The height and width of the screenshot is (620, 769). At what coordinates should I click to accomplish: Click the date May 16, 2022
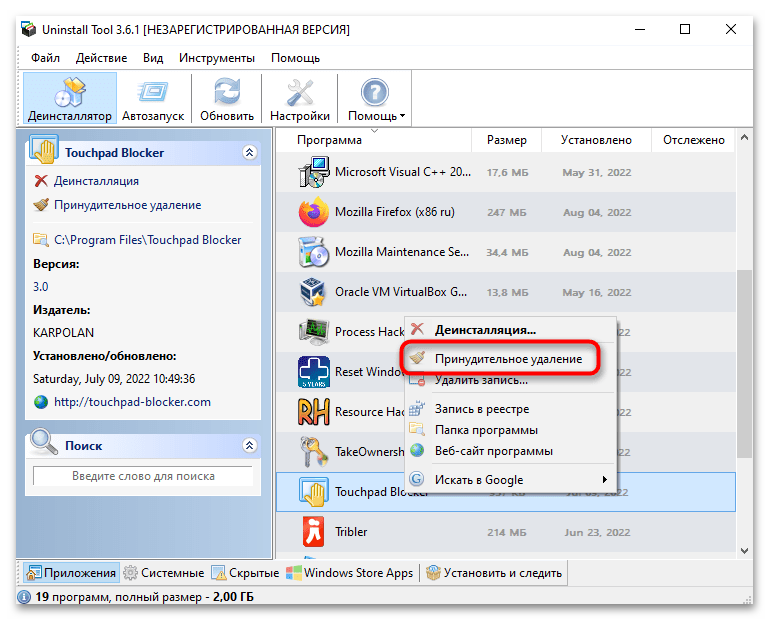click(x=596, y=293)
